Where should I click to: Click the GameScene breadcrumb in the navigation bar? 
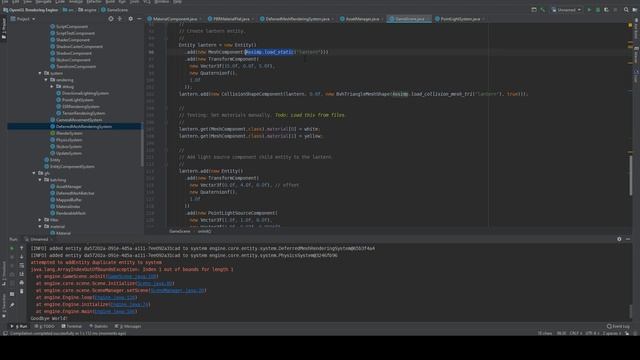point(114,10)
